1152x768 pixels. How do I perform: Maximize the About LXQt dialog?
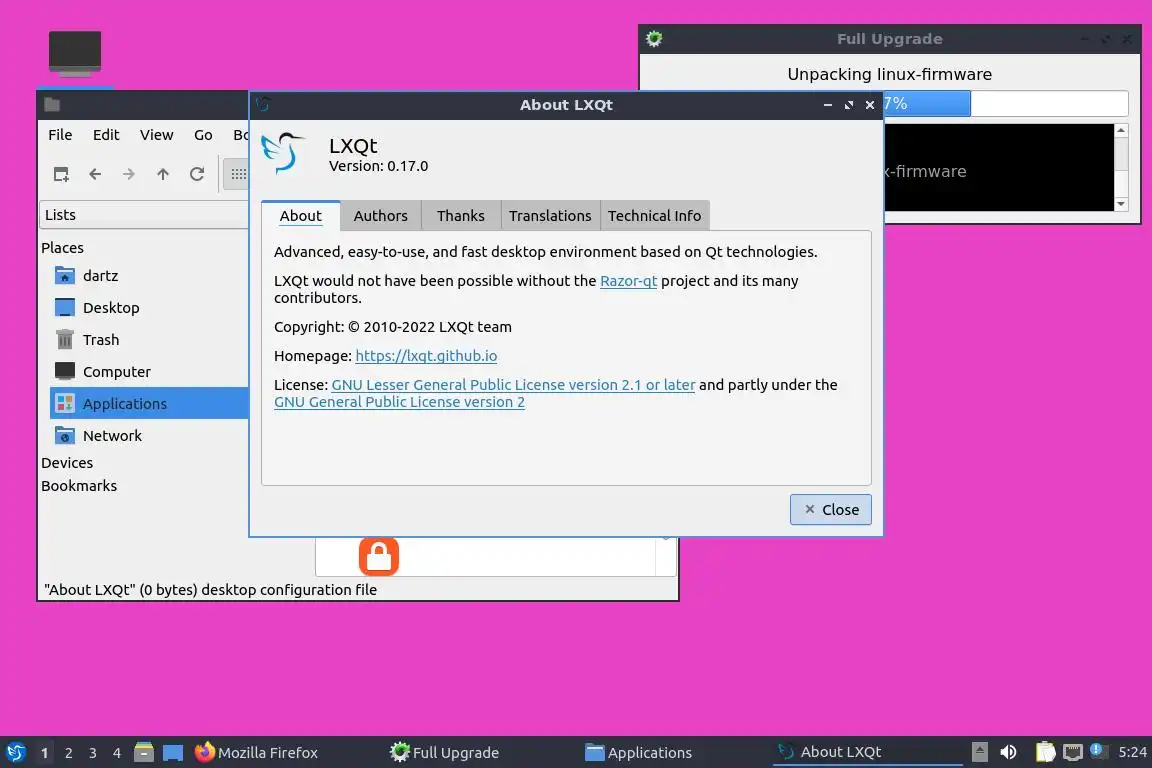point(849,105)
